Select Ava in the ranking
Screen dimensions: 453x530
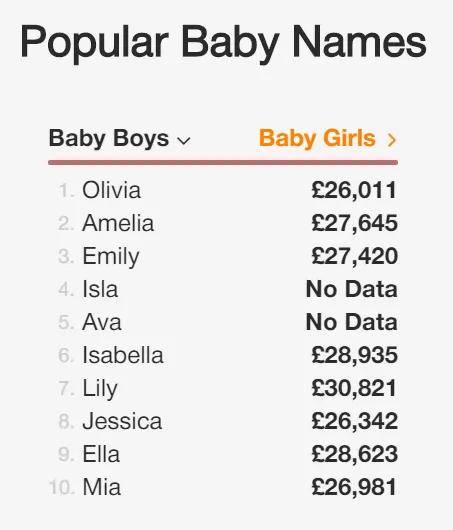(102, 322)
